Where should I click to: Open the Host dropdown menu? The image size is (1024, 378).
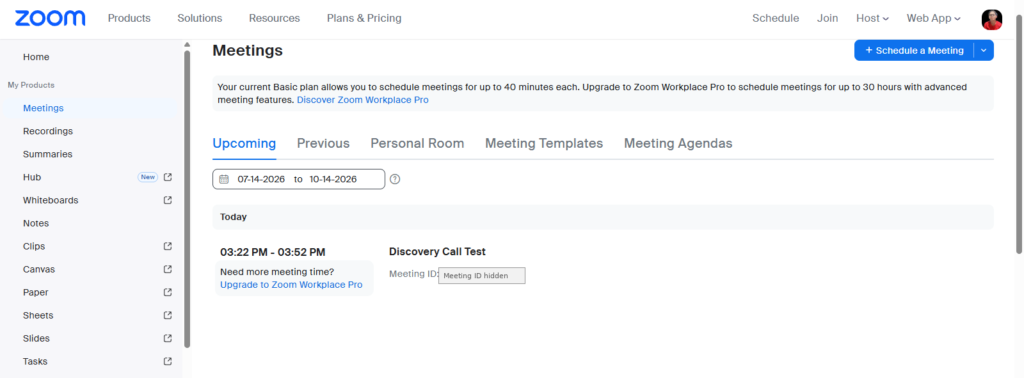pyautogui.click(x=872, y=18)
